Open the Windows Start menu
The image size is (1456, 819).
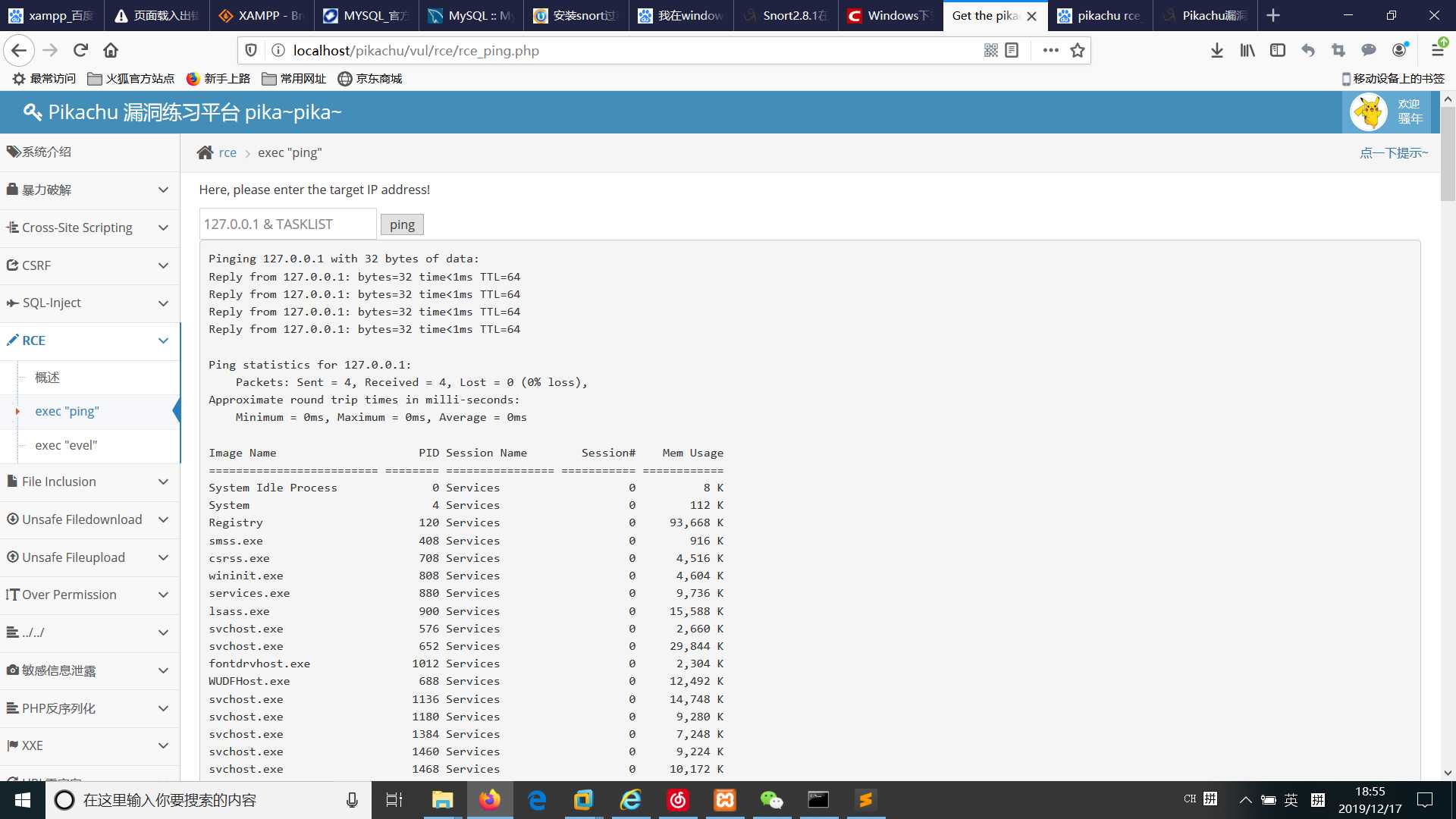pyautogui.click(x=23, y=800)
